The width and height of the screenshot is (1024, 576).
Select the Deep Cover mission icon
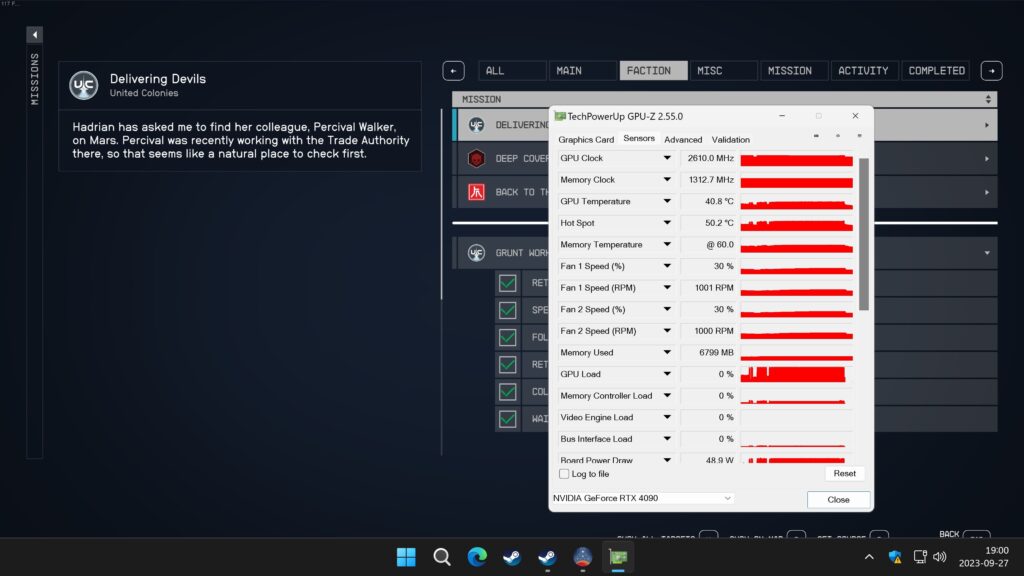click(x=476, y=159)
